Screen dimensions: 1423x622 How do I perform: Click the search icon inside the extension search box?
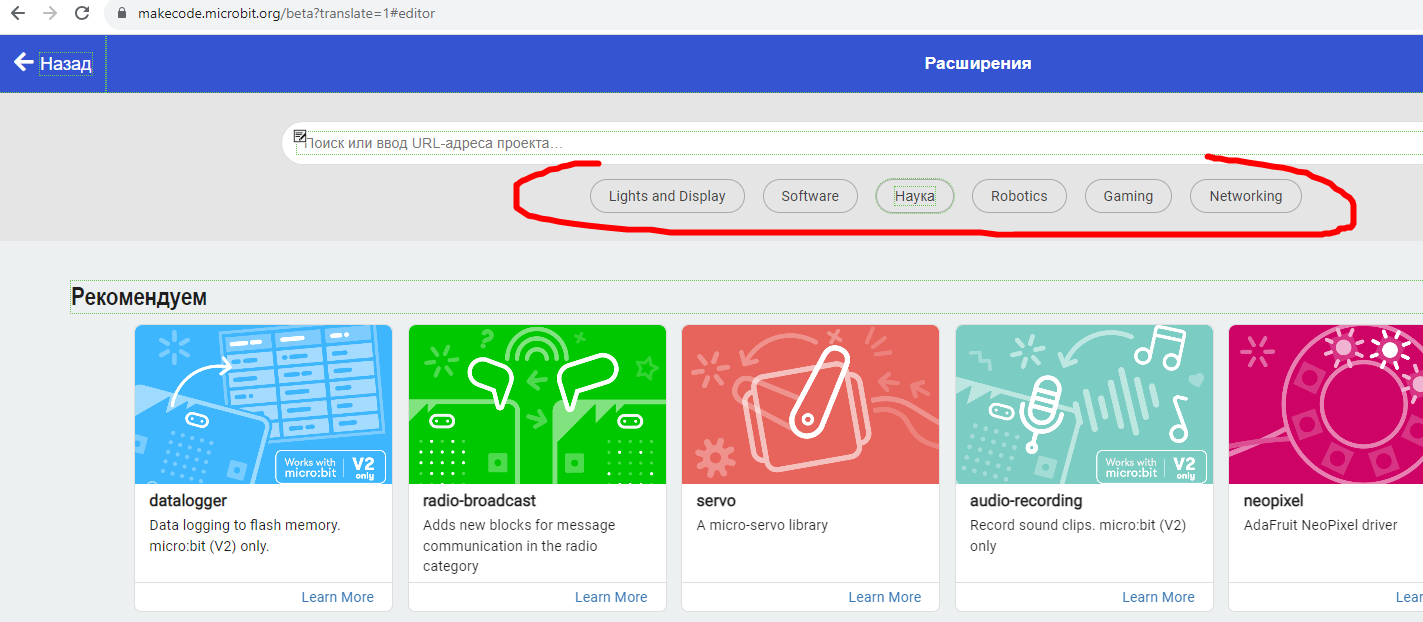(x=299, y=134)
